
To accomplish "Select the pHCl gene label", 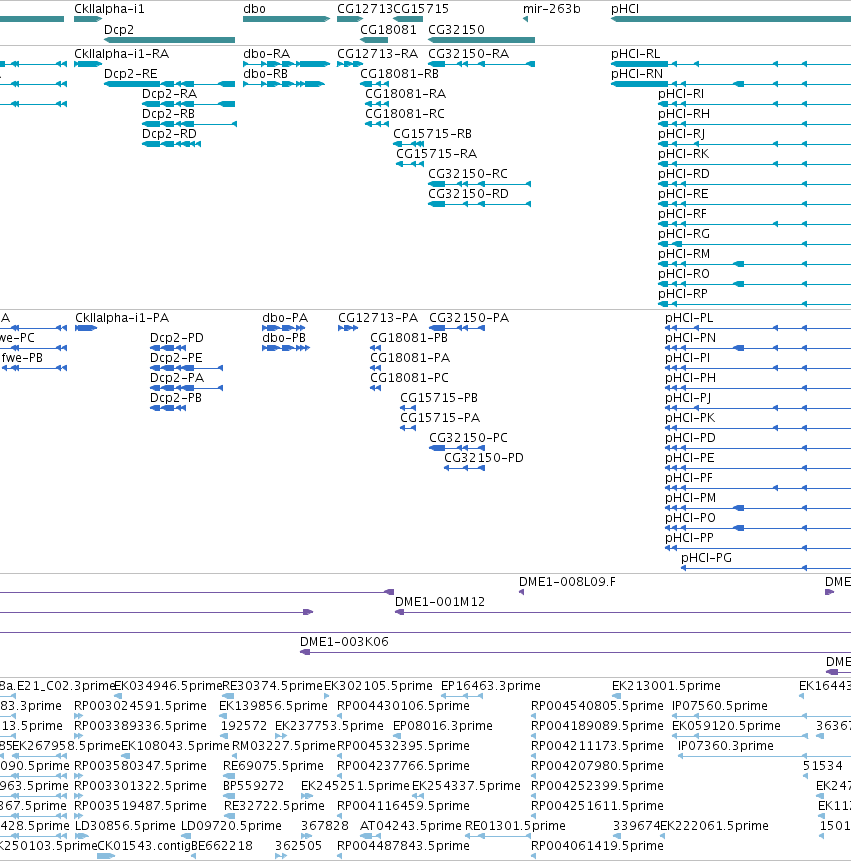I will 625,9.
